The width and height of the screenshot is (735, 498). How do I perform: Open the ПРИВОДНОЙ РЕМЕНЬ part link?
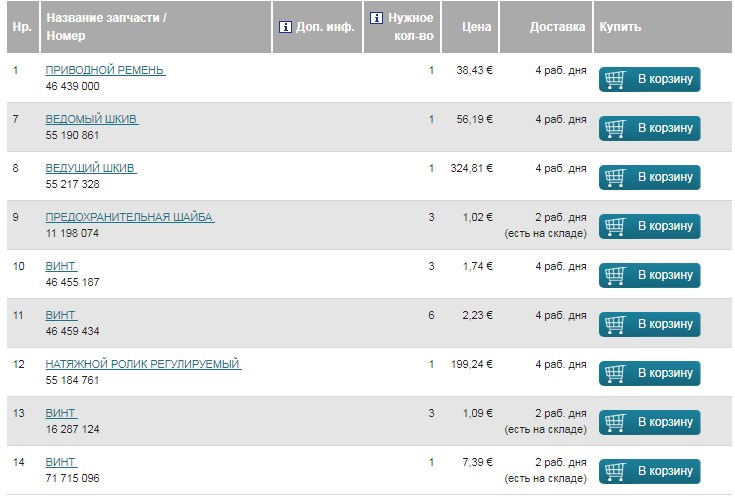(x=105, y=71)
